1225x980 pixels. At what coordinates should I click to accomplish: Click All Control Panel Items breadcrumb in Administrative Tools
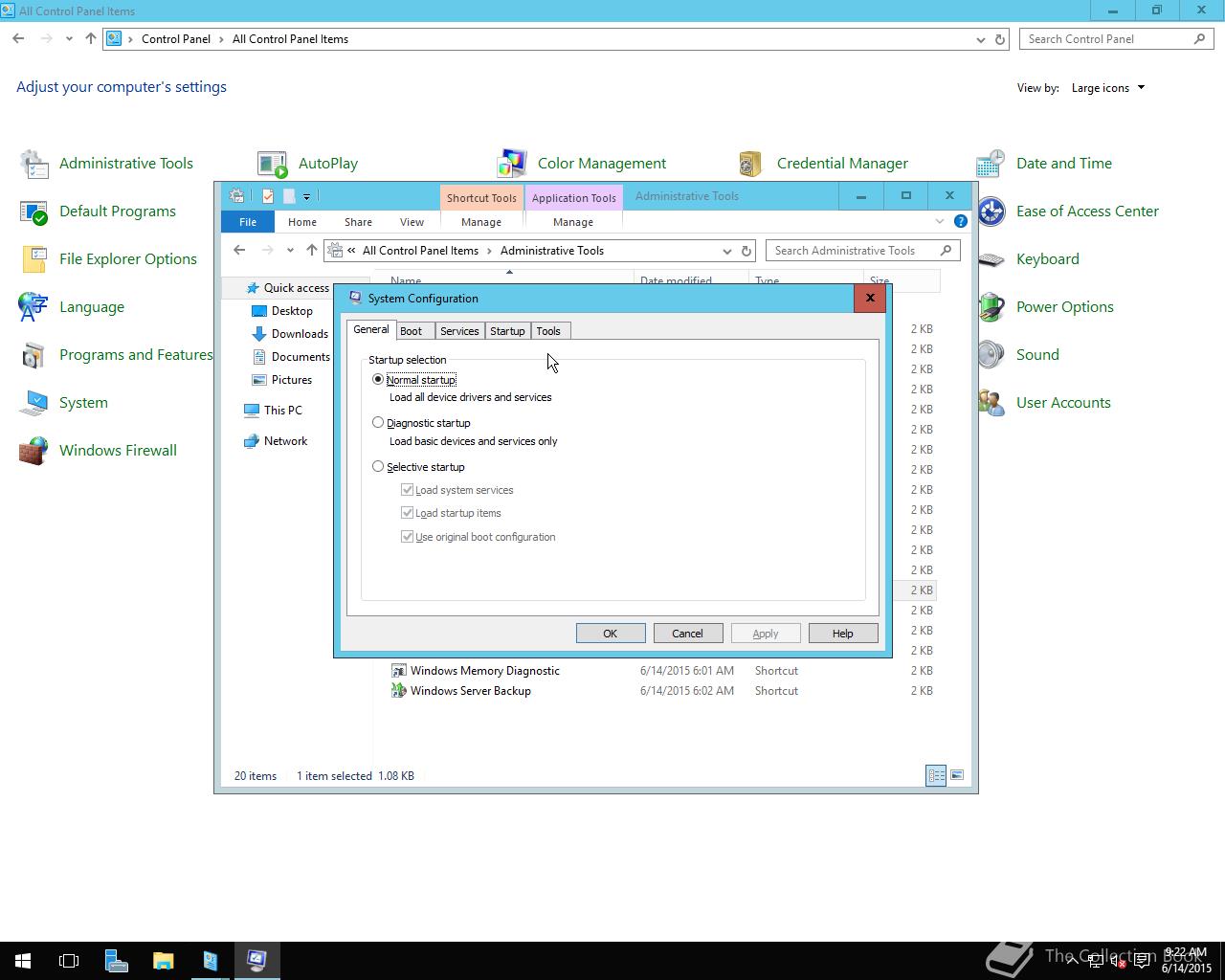click(420, 251)
